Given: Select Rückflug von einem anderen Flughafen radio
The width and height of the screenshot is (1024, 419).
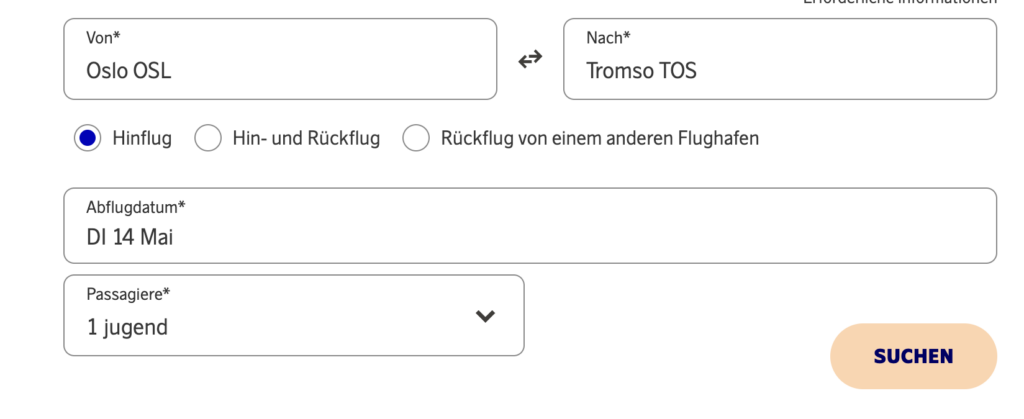Looking at the screenshot, I should [x=416, y=138].
